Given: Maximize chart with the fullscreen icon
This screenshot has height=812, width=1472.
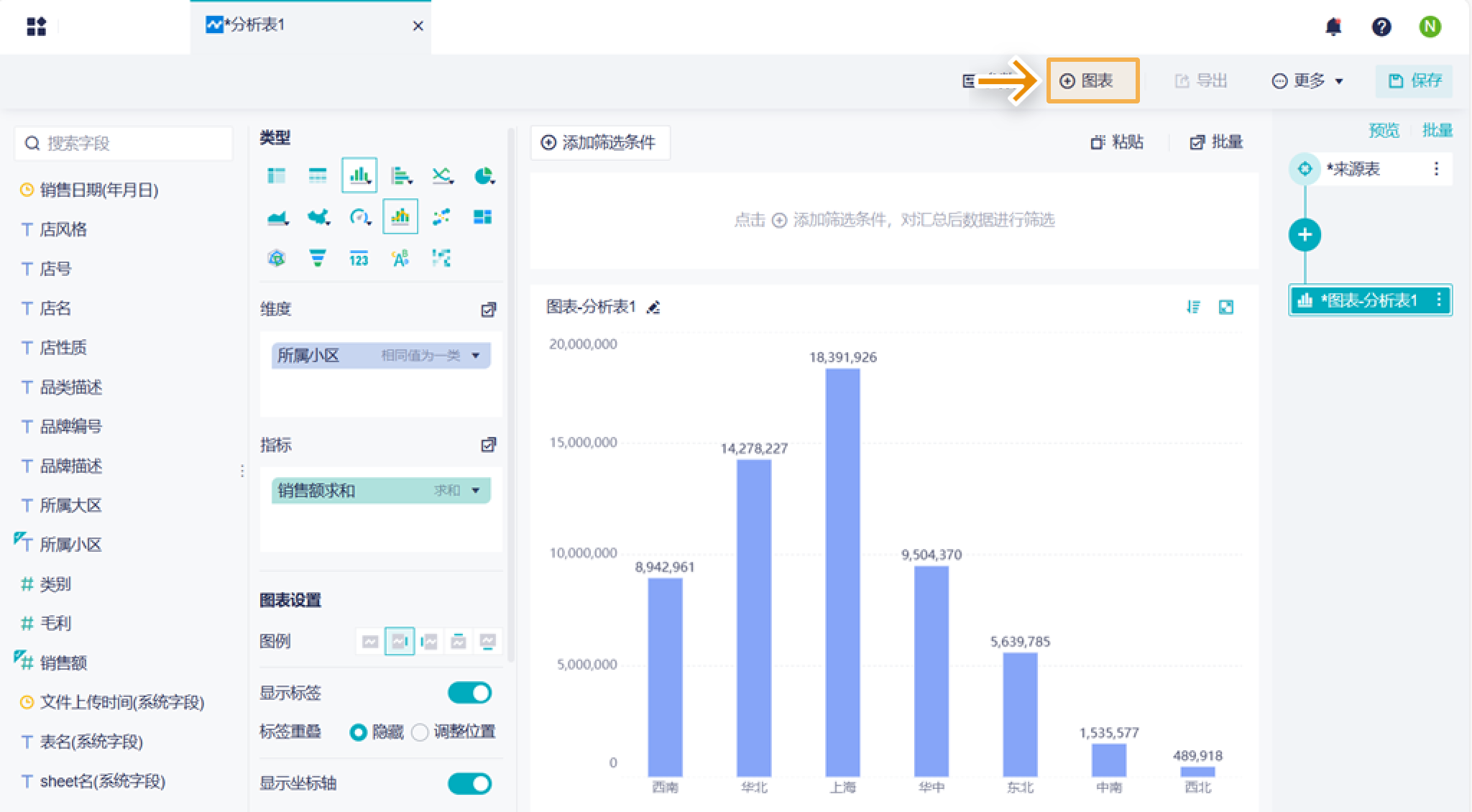Looking at the screenshot, I should click(x=1226, y=307).
